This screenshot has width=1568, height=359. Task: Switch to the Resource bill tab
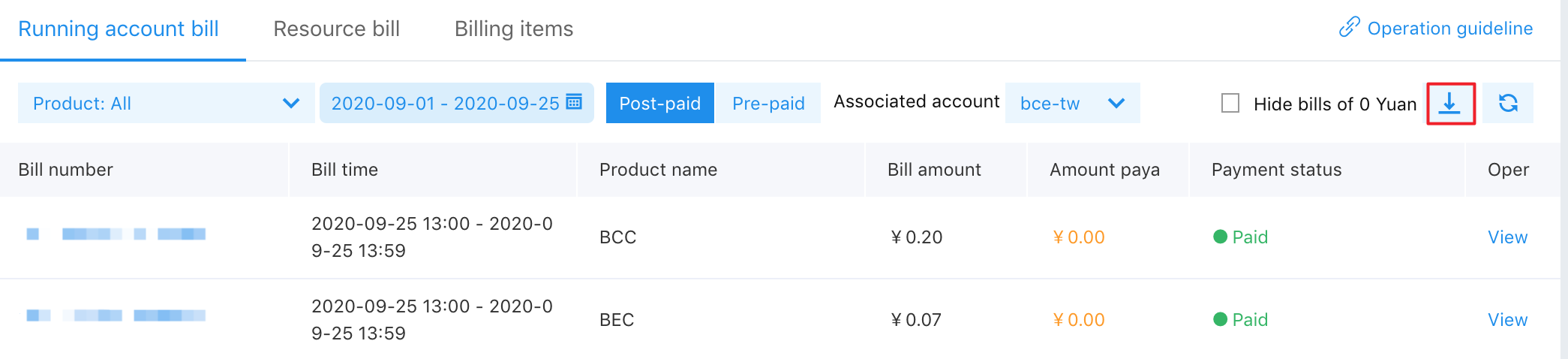[336, 29]
